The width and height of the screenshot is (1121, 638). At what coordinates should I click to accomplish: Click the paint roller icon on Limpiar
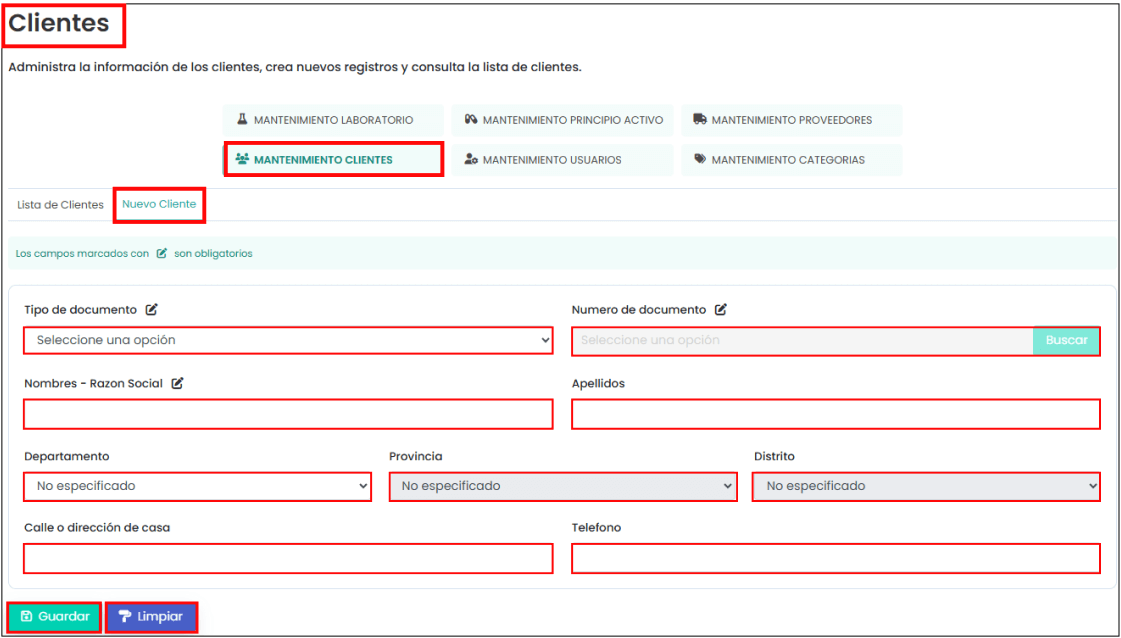pos(125,617)
